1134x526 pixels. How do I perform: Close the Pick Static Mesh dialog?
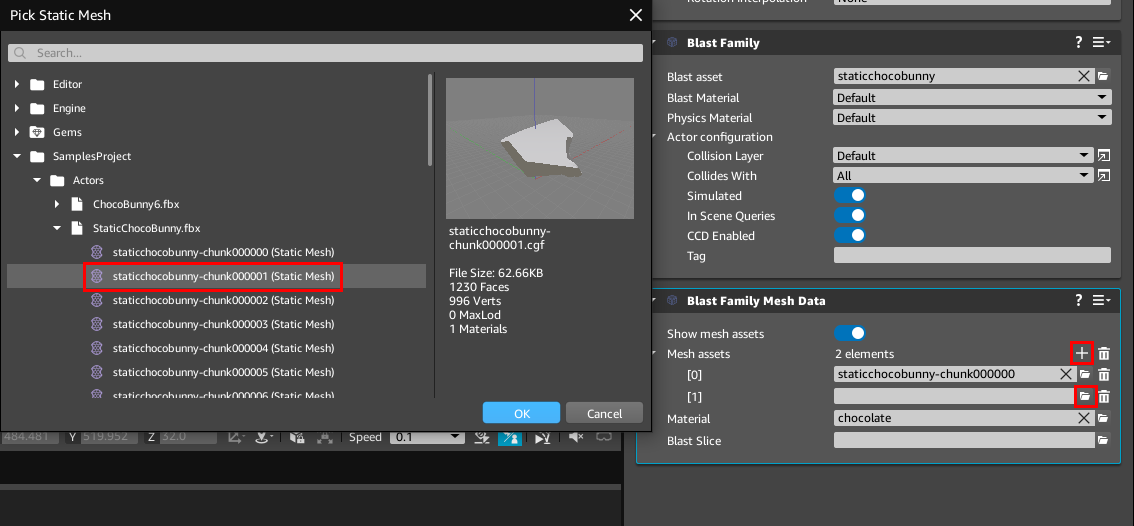(636, 15)
